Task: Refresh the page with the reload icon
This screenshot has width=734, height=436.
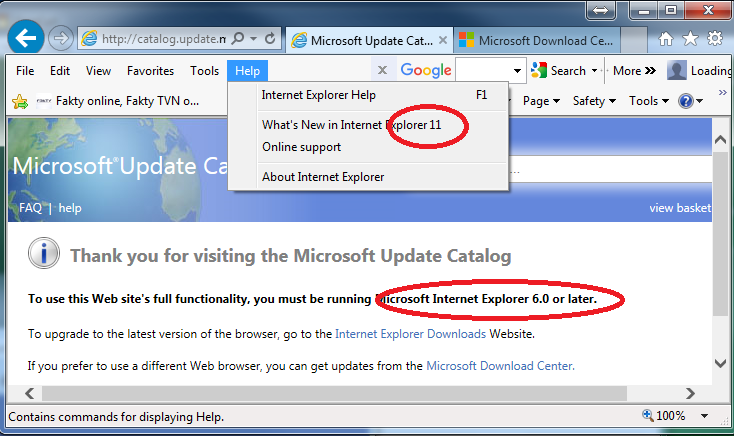Action: point(270,38)
